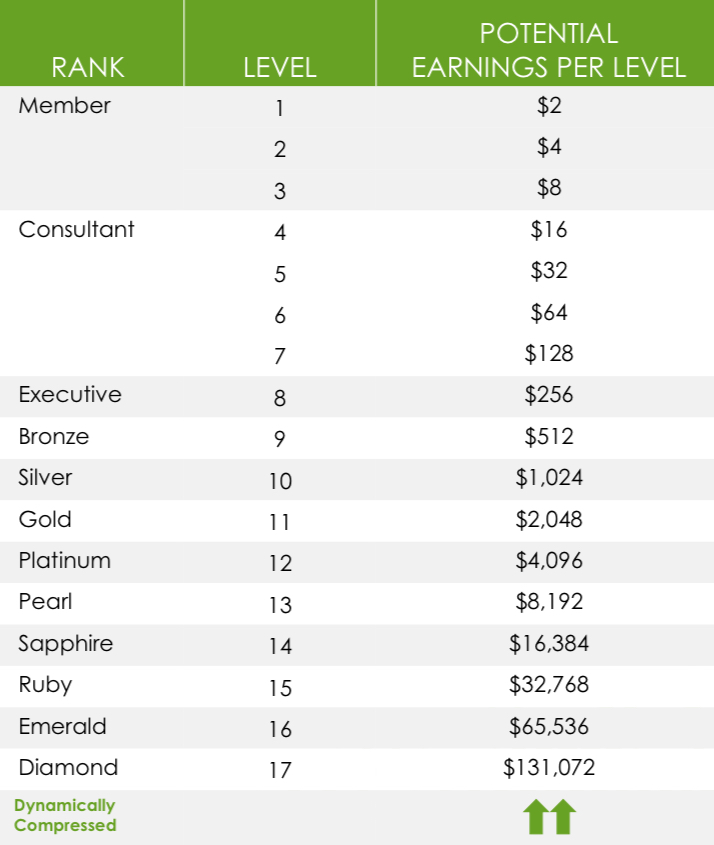Click the level 17 number cell
Image resolution: width=714 pixels, height=845 pixels.
280,770
